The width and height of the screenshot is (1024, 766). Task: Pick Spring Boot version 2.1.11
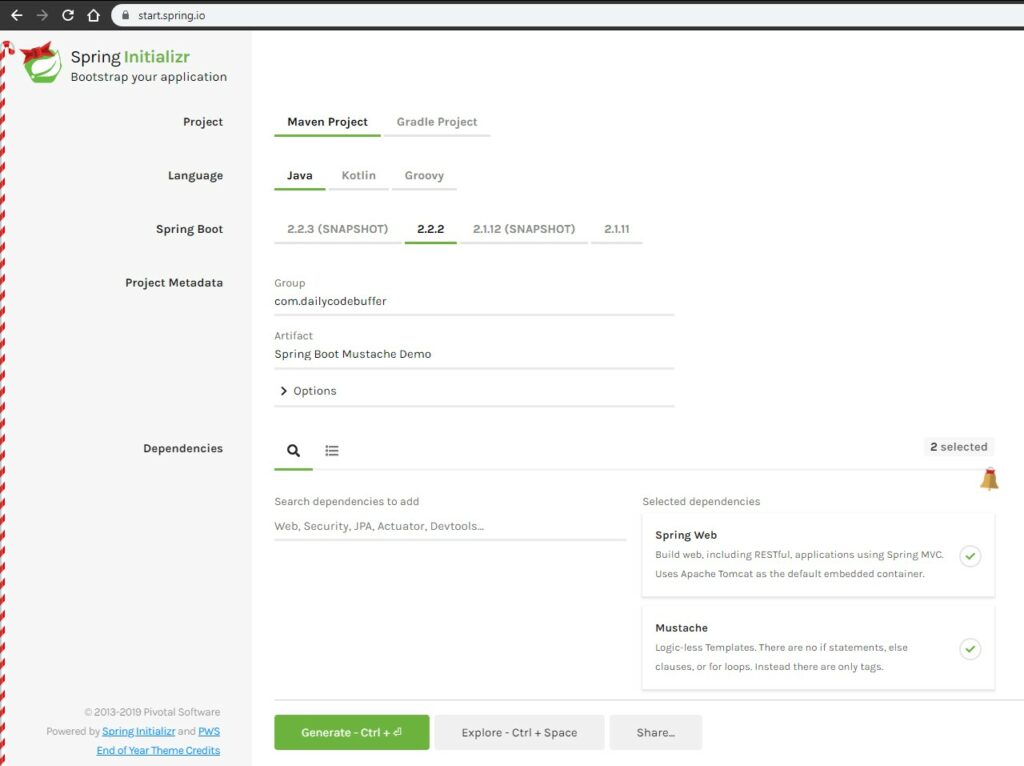(x=616, y=229)
